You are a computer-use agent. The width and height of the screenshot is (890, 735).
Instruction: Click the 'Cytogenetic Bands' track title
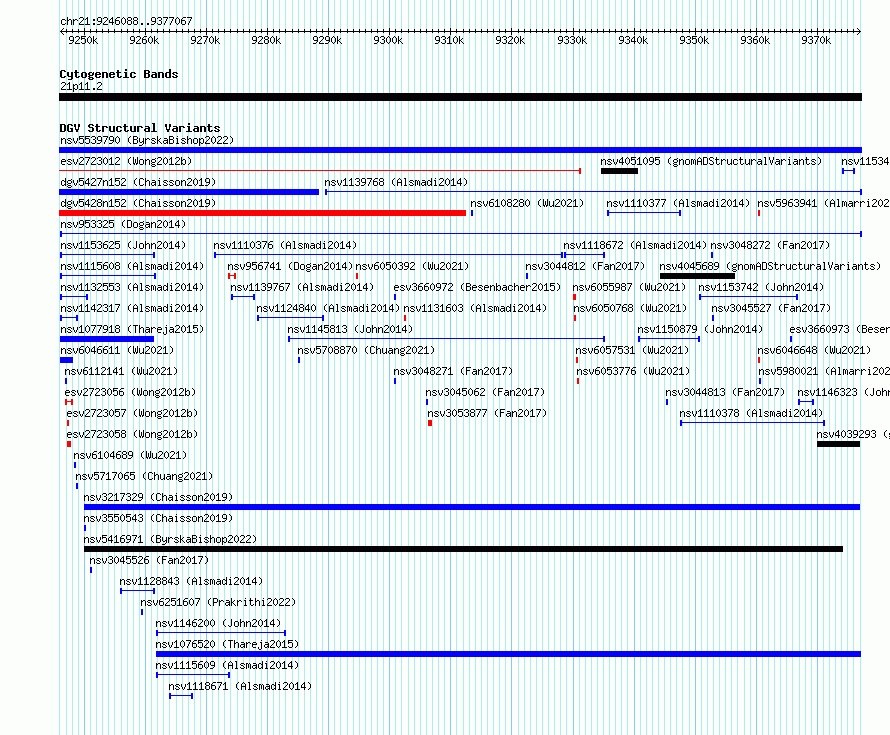[x=119, y=74]
